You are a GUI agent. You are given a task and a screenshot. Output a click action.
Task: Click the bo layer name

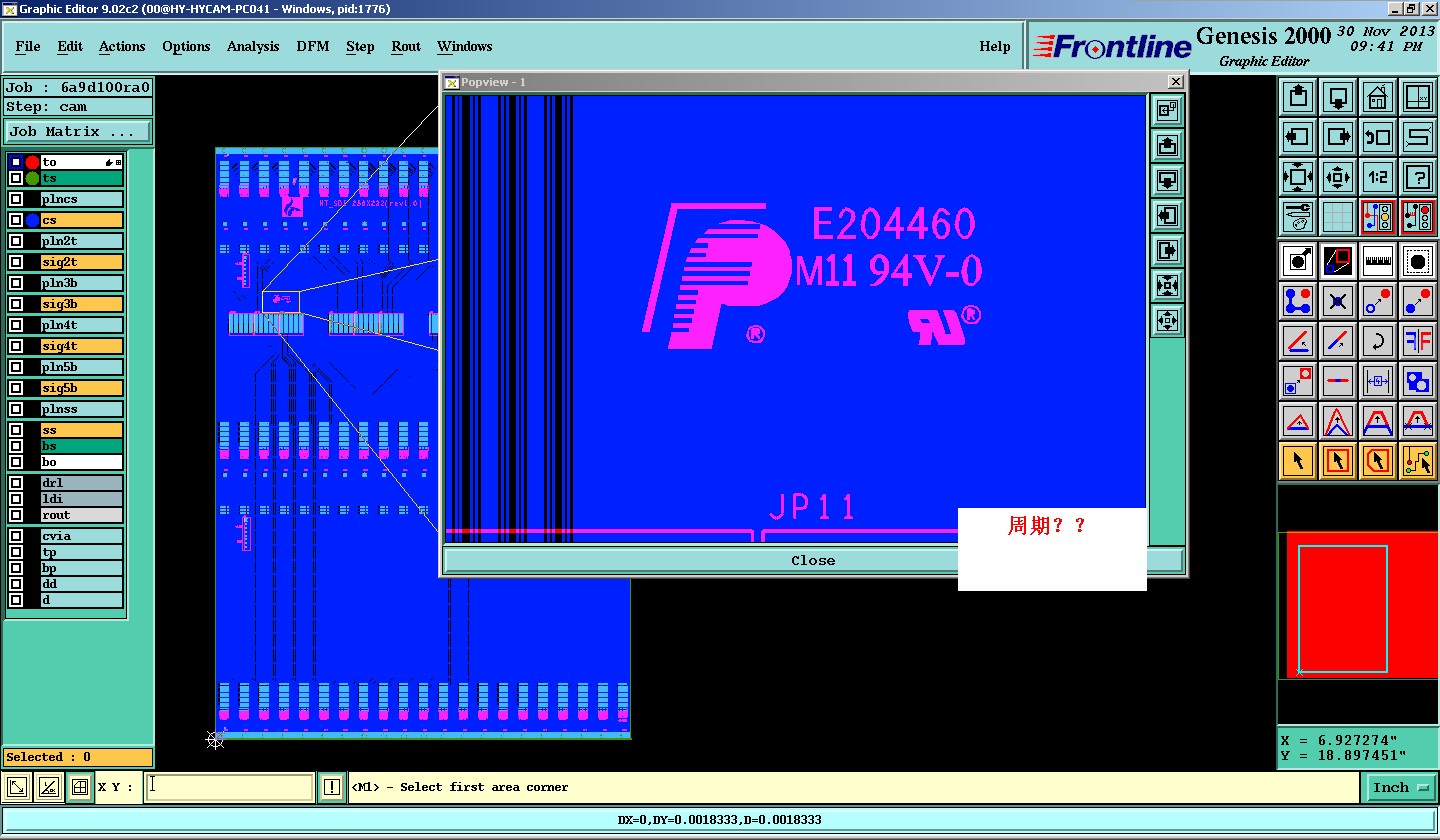82,462
